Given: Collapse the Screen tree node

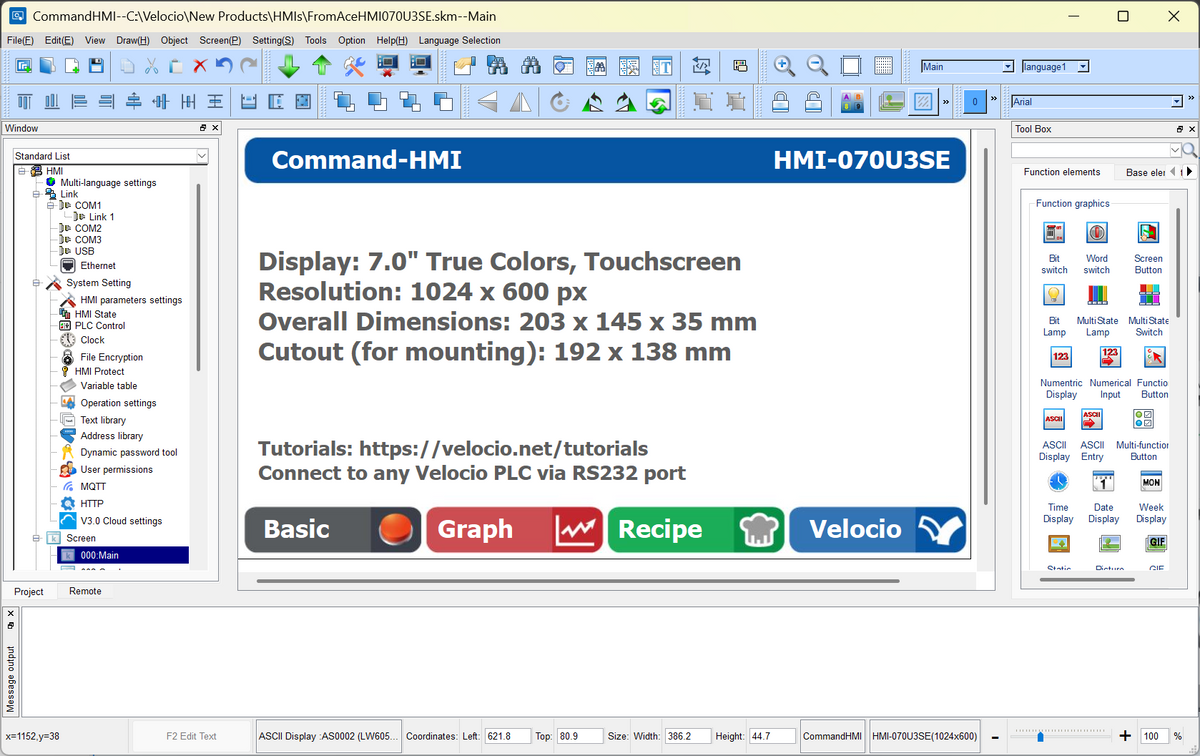Looking at the screenshot, I should click(x=36, y=538).
